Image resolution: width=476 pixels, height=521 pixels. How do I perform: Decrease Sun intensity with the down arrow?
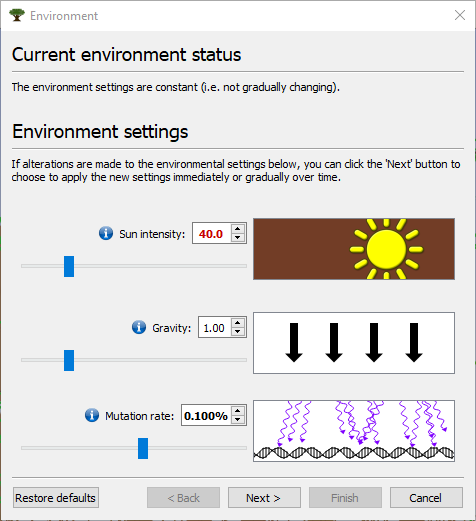point(238,237)
